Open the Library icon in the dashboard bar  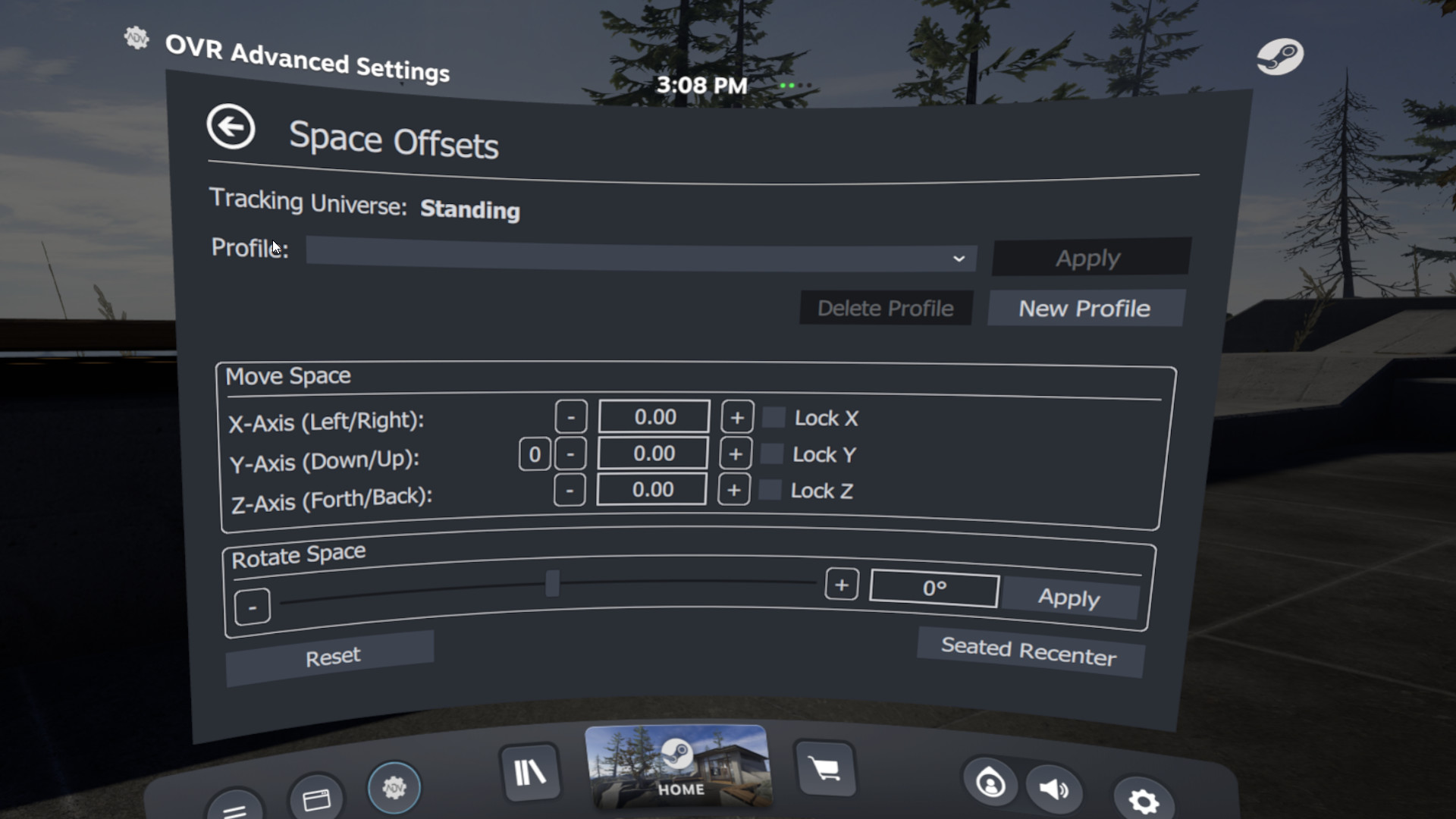pyautogui.click(x=531, y=770)
